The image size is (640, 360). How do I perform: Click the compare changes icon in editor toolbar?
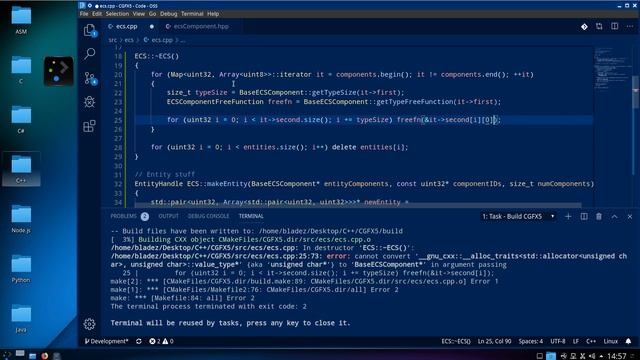[x=599, y=27]
